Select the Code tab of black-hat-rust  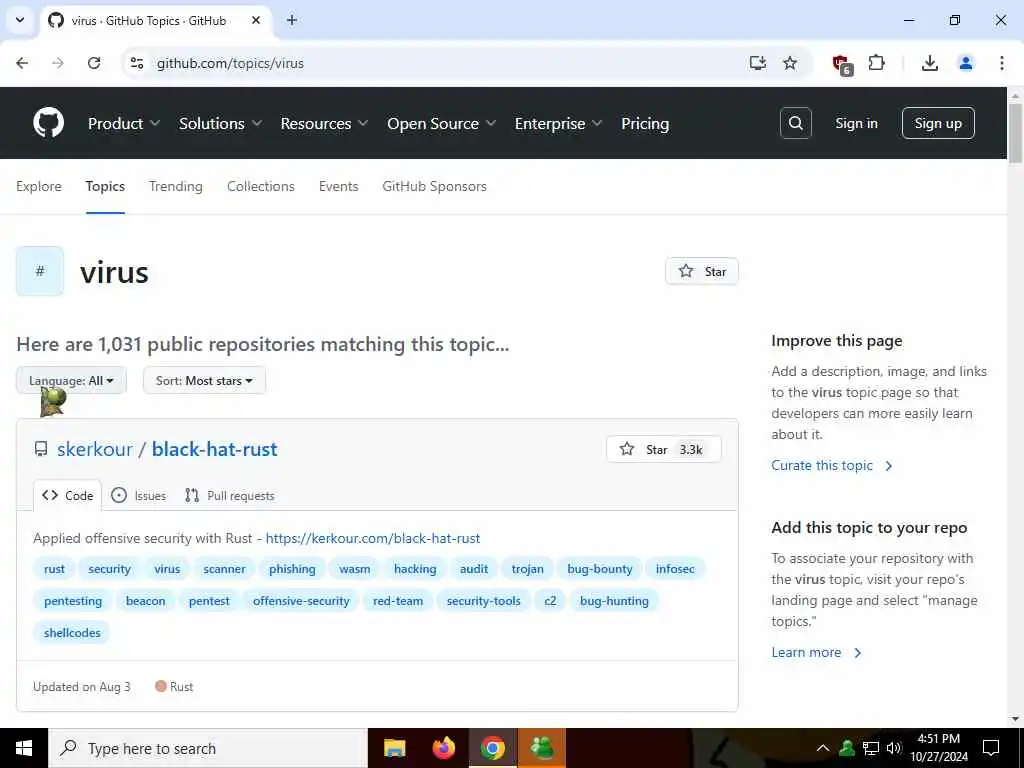click(x=68, y=496)
